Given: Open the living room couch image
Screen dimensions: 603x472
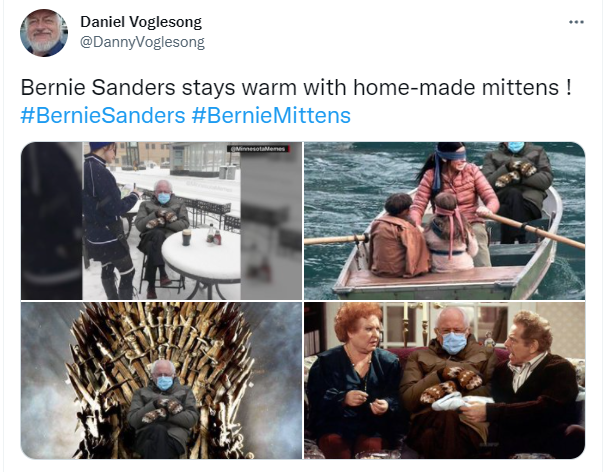Looking at the screenshot, I should pos(445,380).
